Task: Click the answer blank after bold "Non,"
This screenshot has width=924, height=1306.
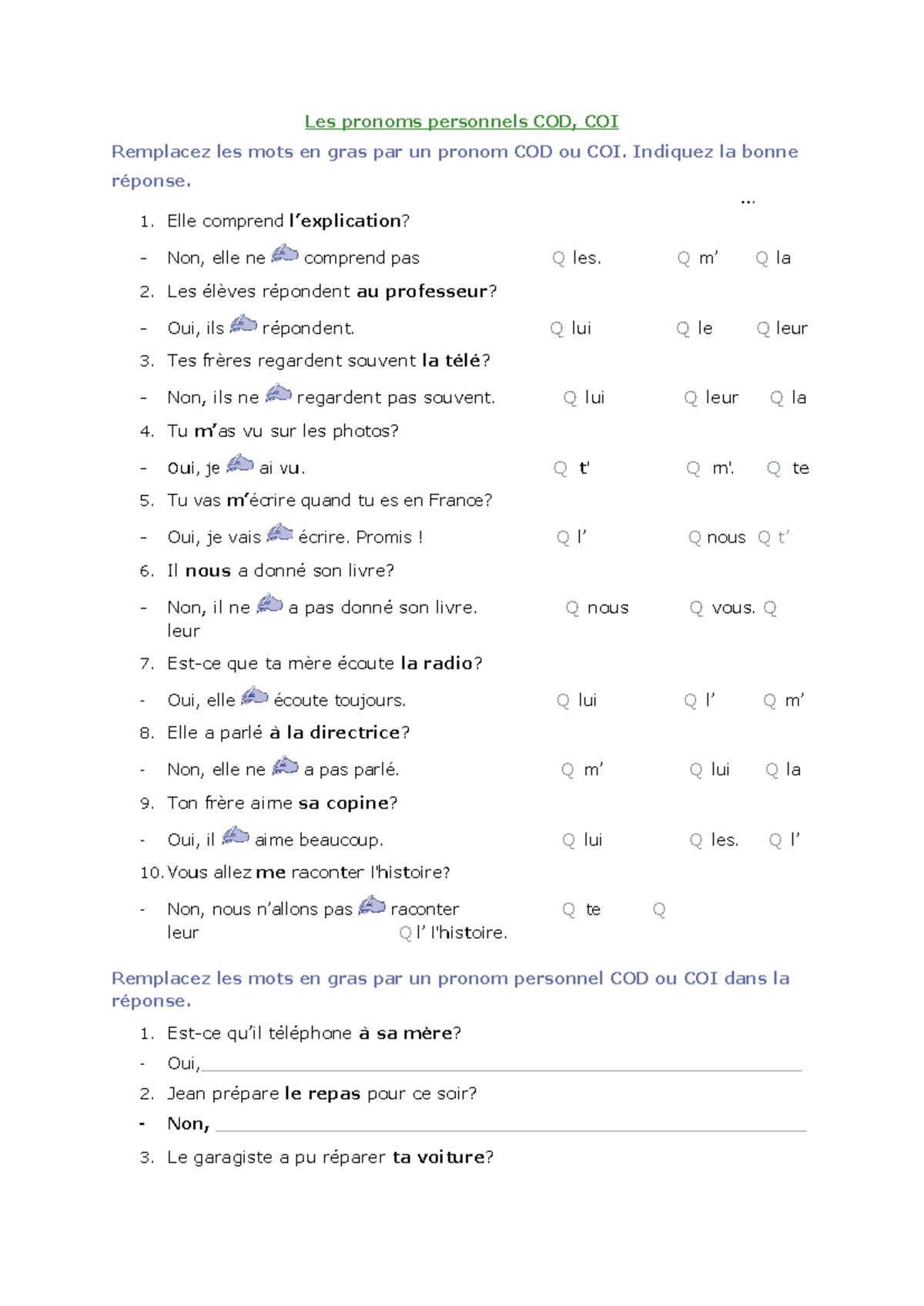Action: (x=511, y=1125)
